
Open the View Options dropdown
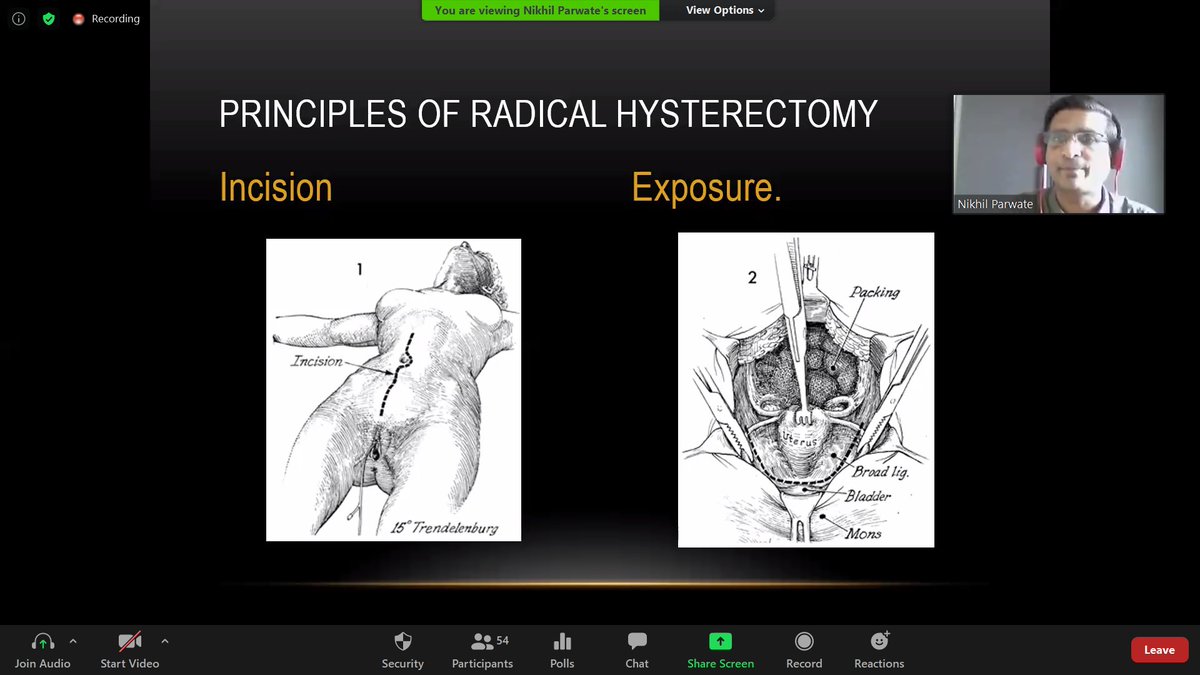coord(725,10)
